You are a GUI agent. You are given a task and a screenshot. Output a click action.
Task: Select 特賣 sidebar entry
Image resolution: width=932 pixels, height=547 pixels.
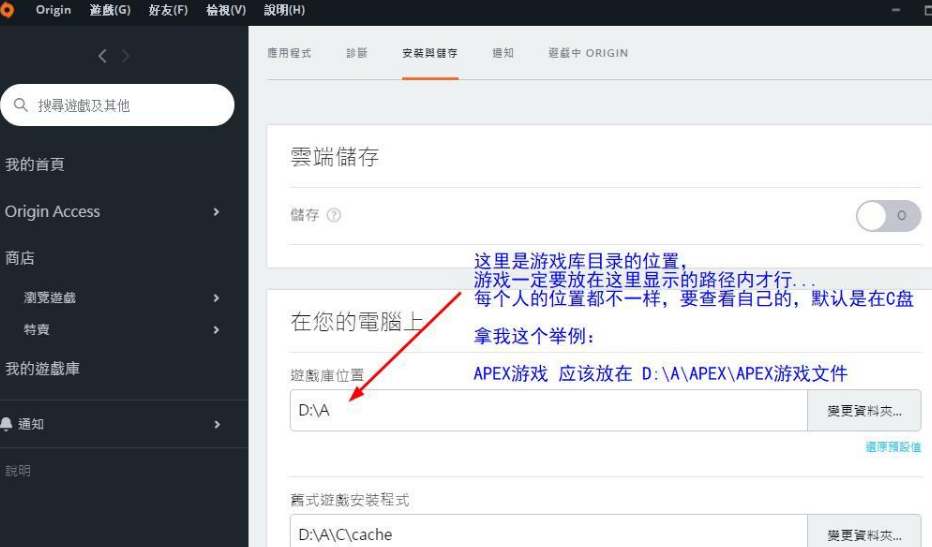36,329
